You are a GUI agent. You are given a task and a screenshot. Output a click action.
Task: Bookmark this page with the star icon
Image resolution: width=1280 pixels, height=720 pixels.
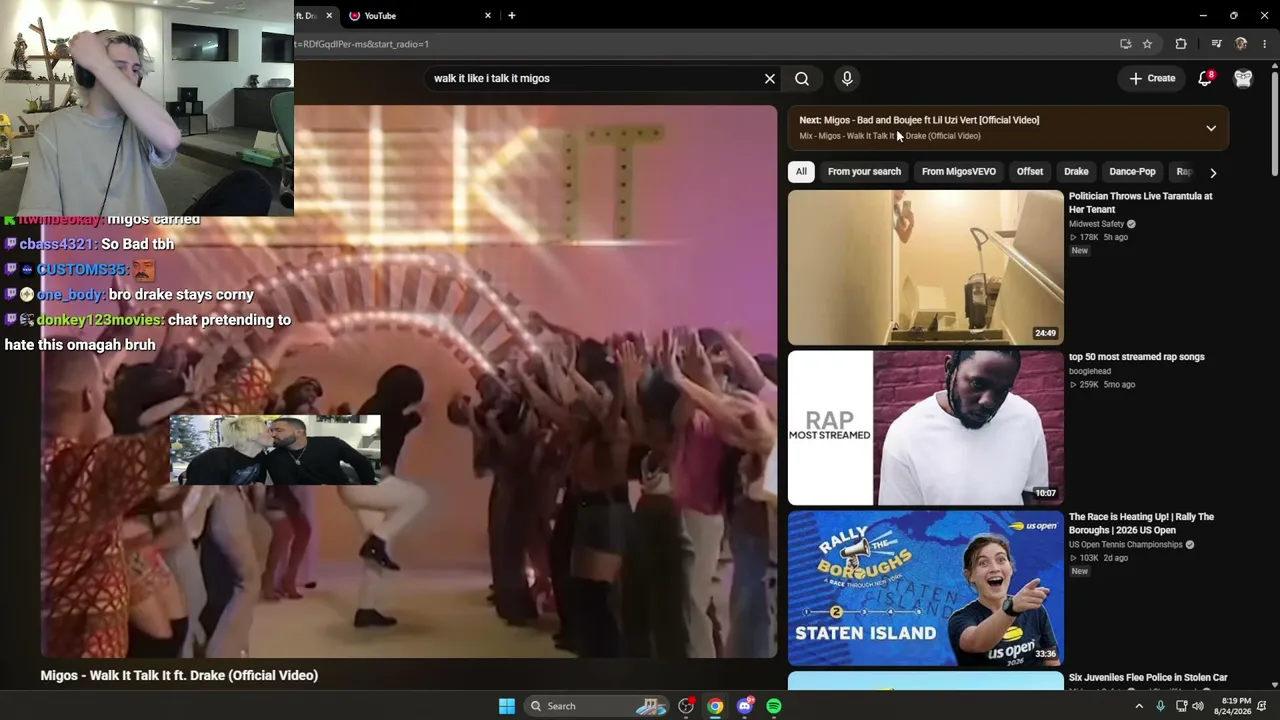click(1147, 44)
